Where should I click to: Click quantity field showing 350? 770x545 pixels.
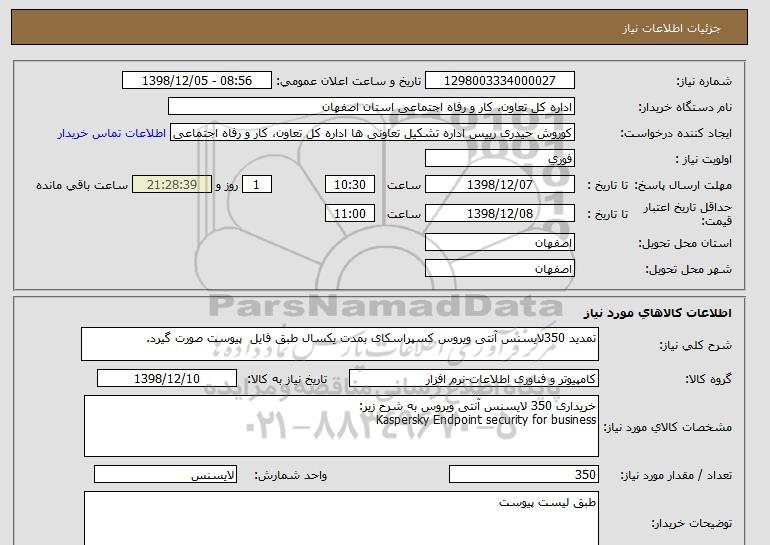[523, 475]
